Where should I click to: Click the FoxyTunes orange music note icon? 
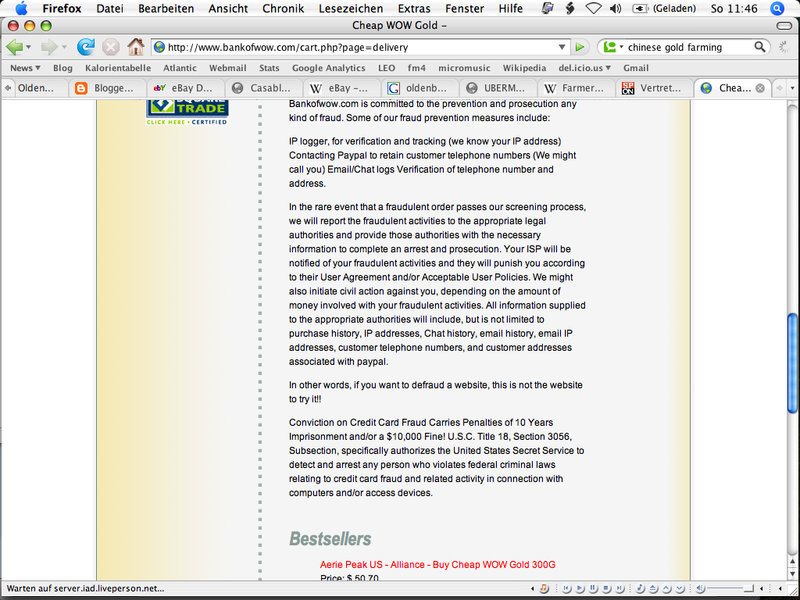(544, 588)
